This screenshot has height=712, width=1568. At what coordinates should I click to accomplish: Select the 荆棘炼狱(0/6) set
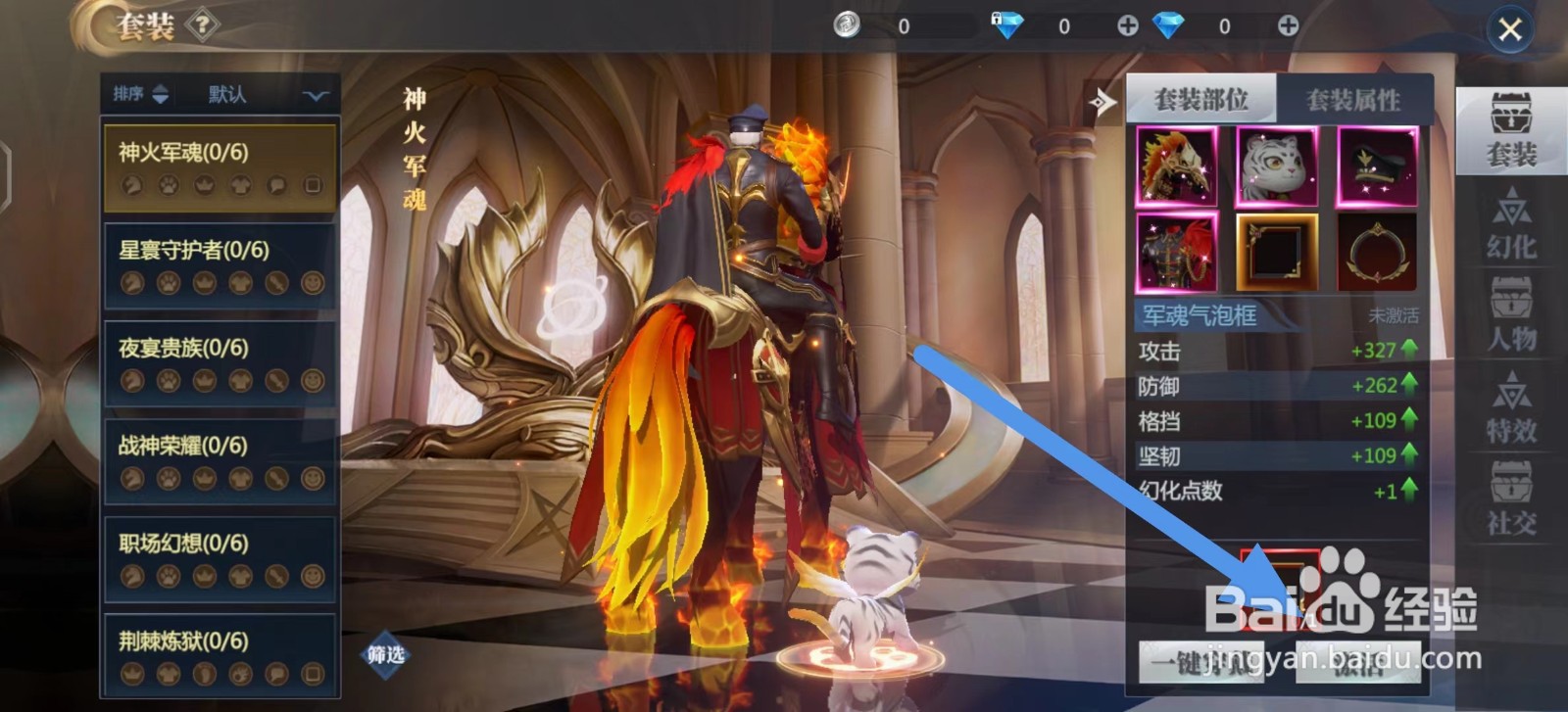tap(220, 655)
